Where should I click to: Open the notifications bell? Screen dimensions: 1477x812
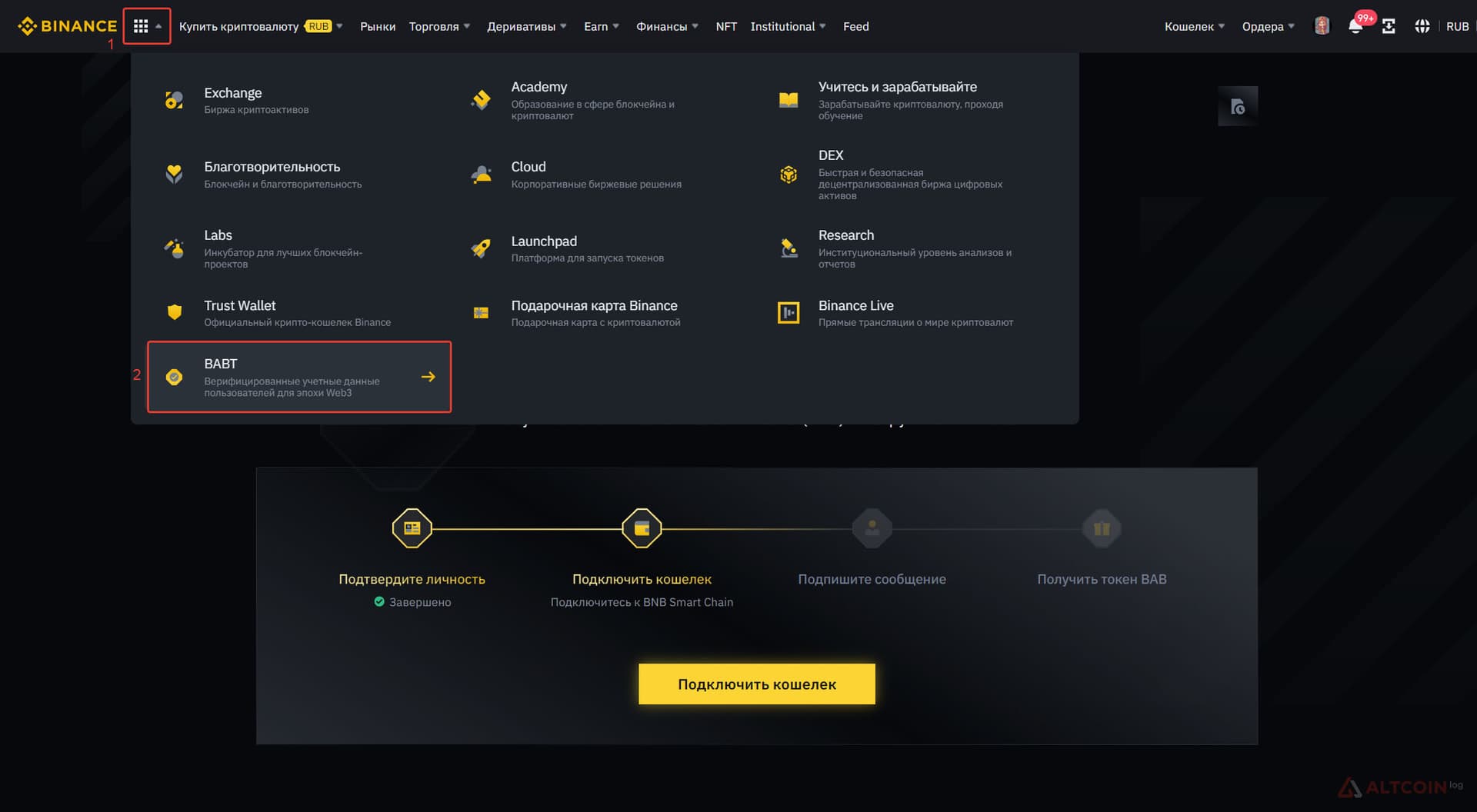[x=1355, y=26]
